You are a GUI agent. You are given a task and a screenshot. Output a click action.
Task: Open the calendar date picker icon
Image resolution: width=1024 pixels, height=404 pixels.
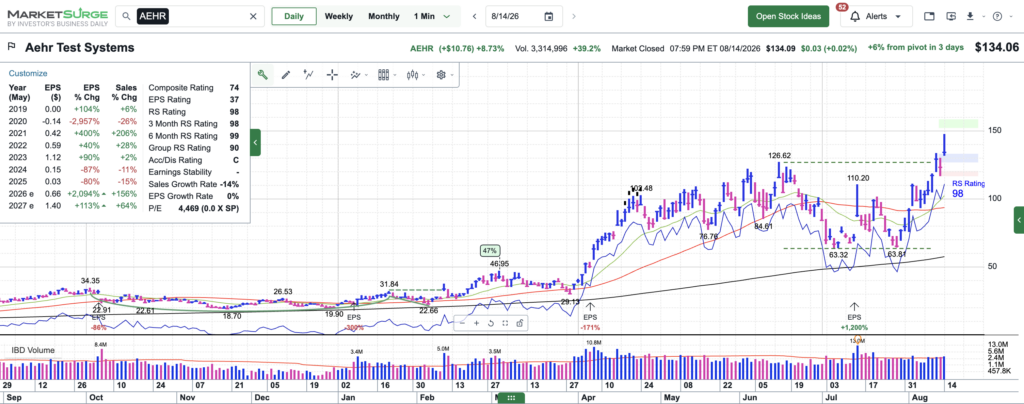(549, 16)
